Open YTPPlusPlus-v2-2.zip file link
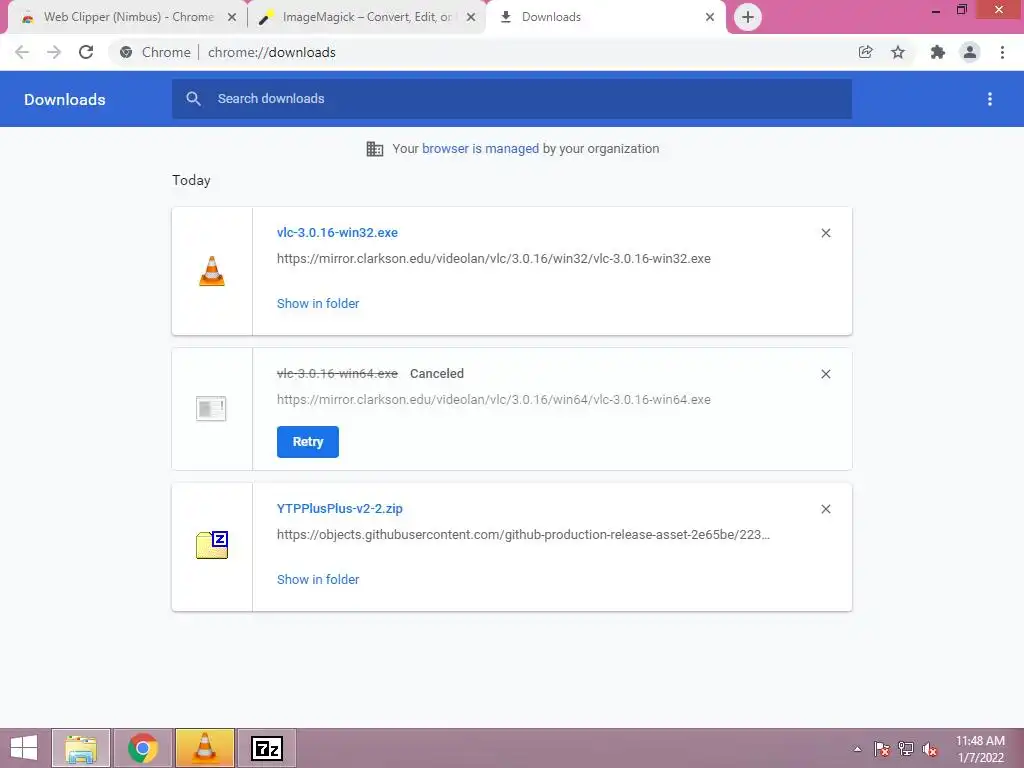This screenshot has height=768, width=1024. [340, 509]
